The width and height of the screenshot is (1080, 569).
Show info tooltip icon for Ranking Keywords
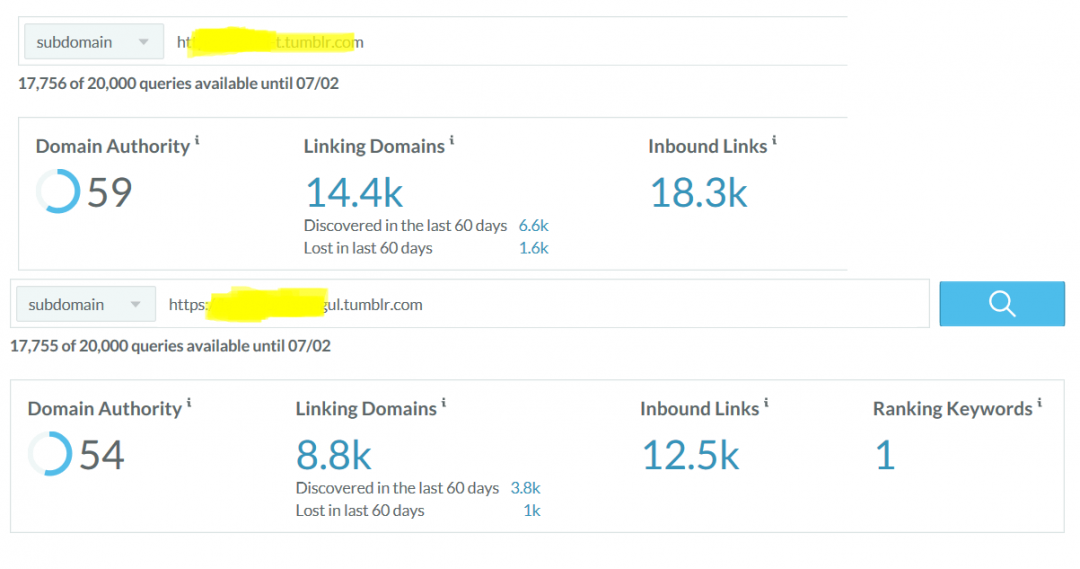point(1039,404)
